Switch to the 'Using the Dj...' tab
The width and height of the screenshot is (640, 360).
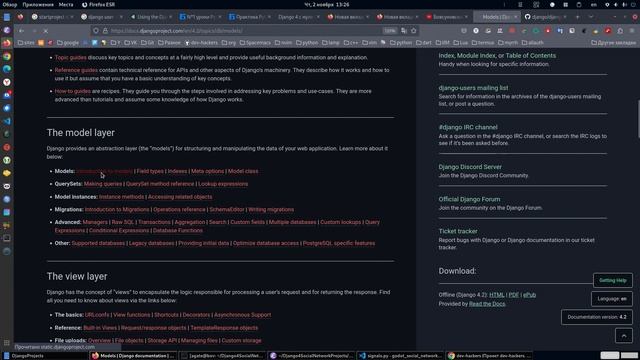coord(151,17)
